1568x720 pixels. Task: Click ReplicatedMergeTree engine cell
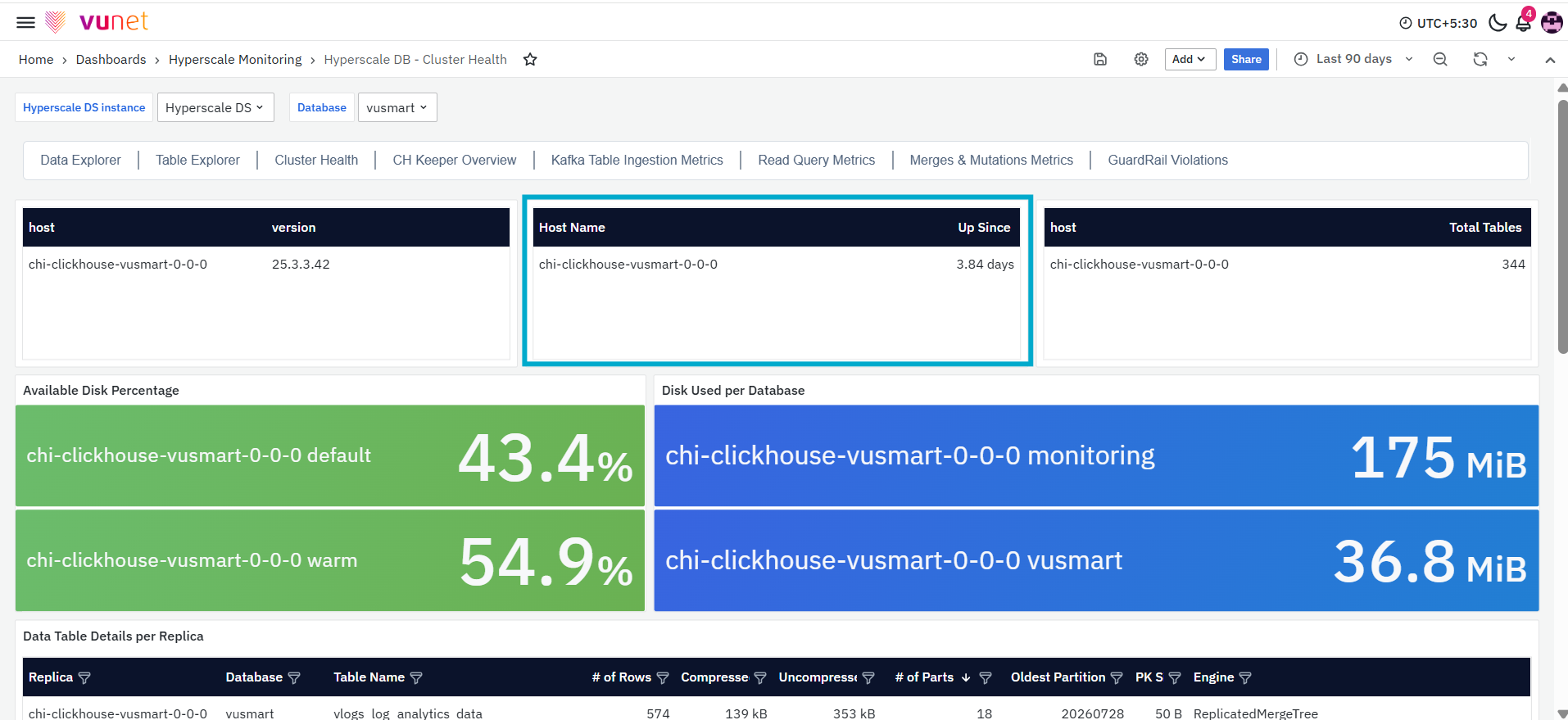click(1255, 713)
